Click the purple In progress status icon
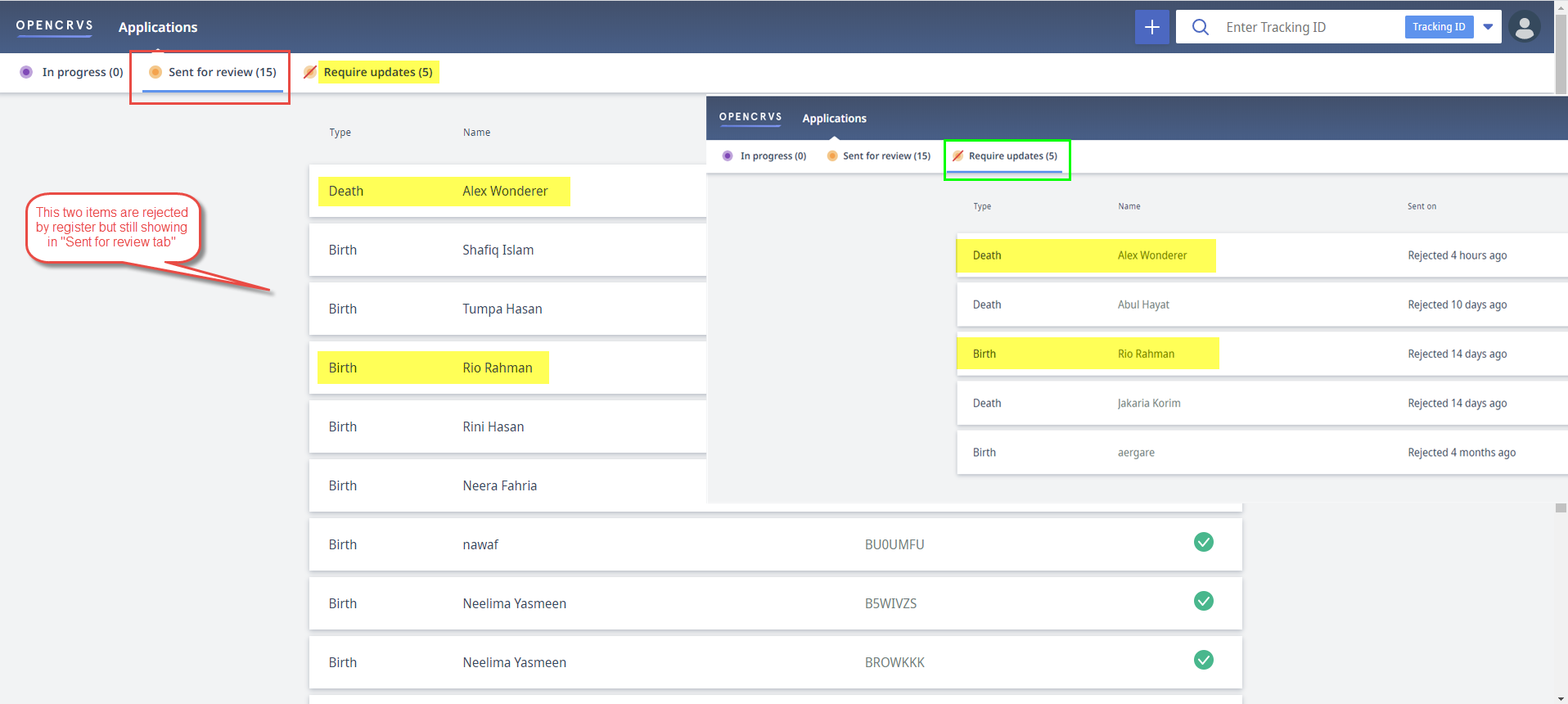This screenshot has width=1568, height=704. pos(26,72)
